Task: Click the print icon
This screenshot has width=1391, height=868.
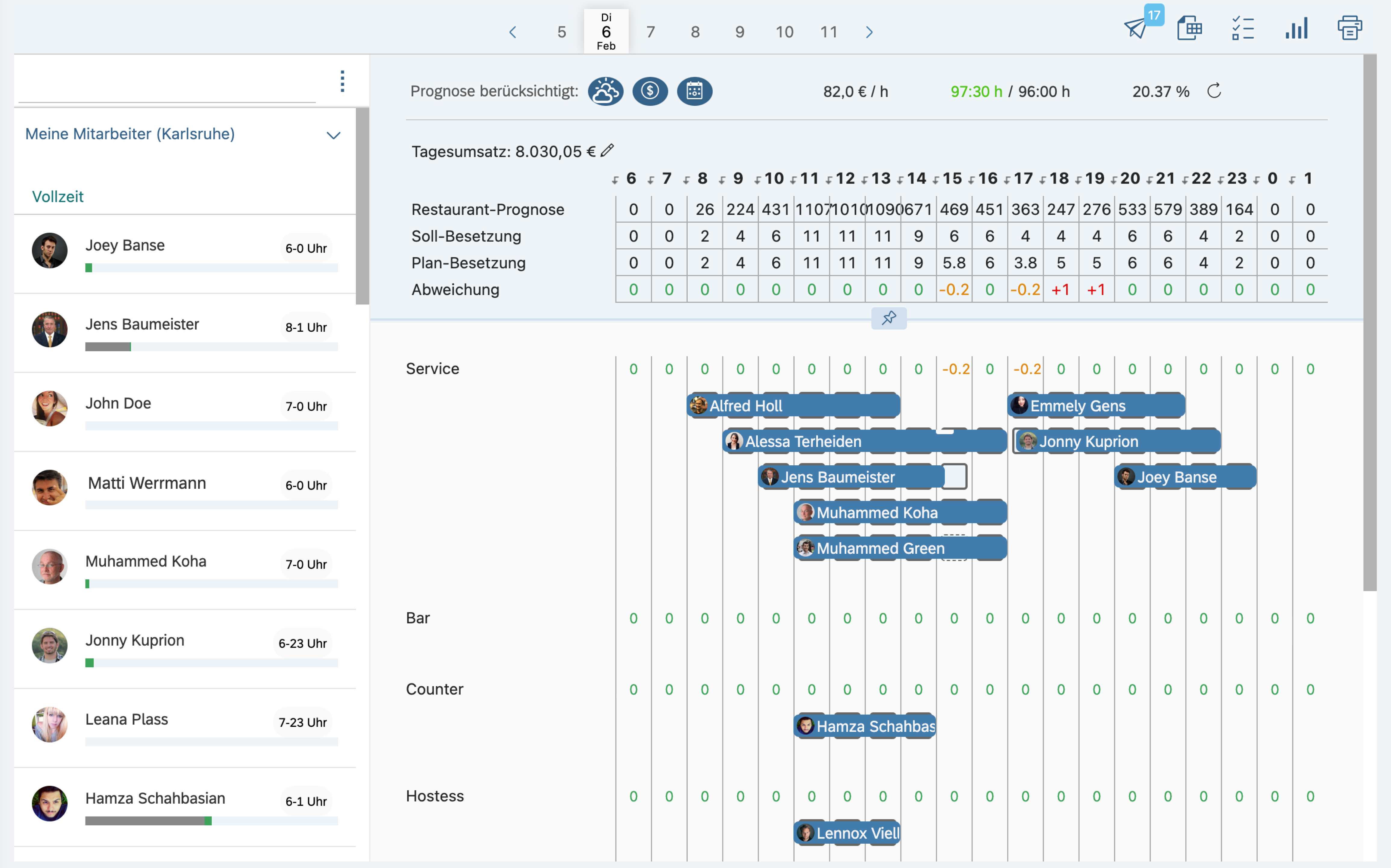Action: [x=1349, y=28]
